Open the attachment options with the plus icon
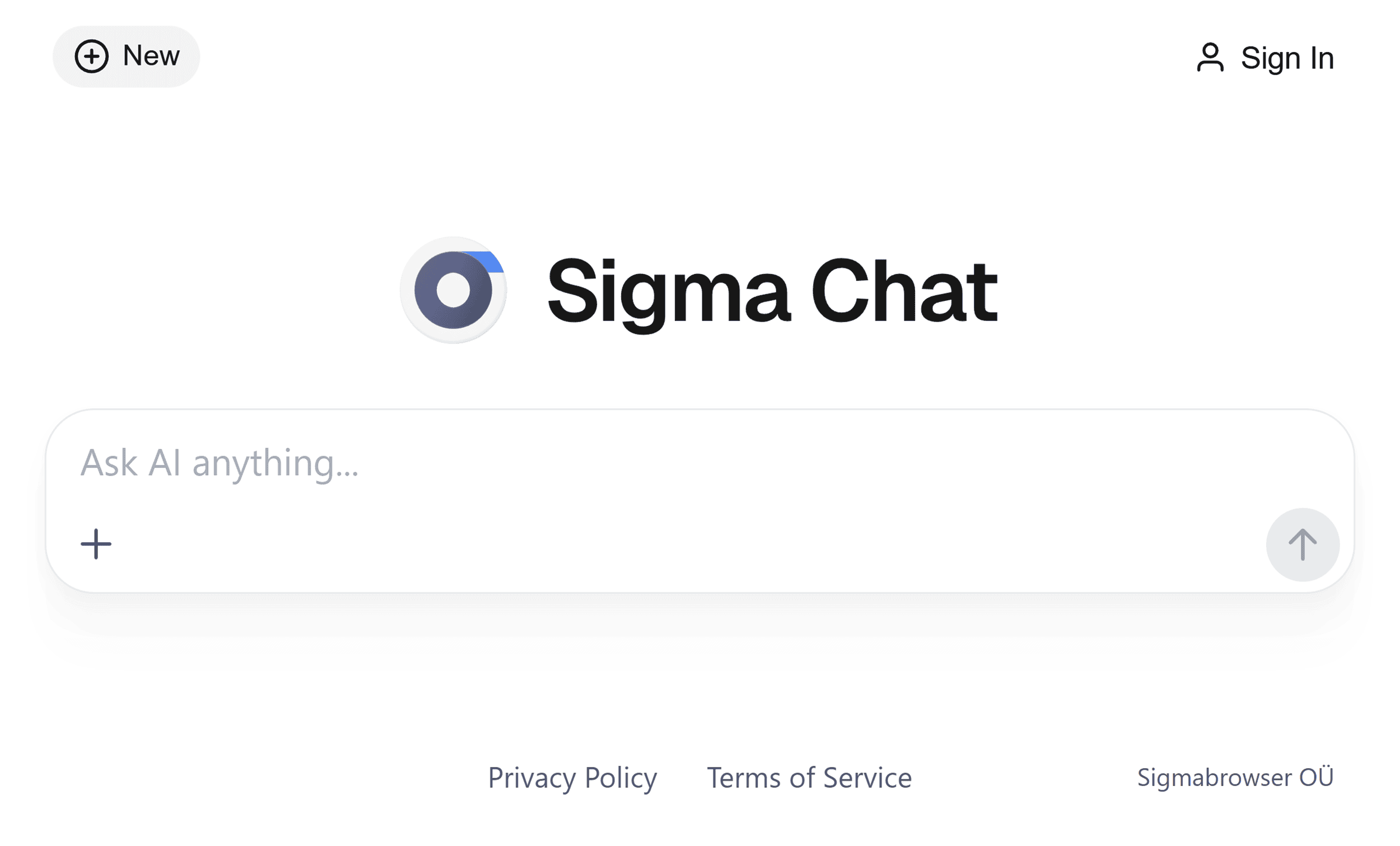Image resolution: width=1400 pixels, height=846 pixels. (95, 544)
